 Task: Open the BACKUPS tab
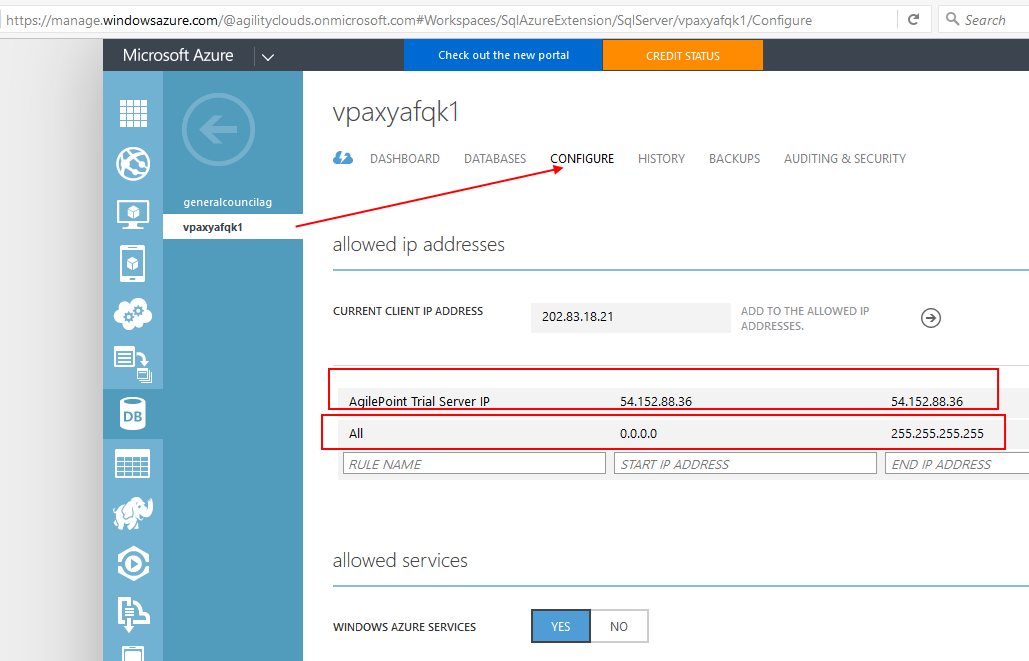point(734,158)
